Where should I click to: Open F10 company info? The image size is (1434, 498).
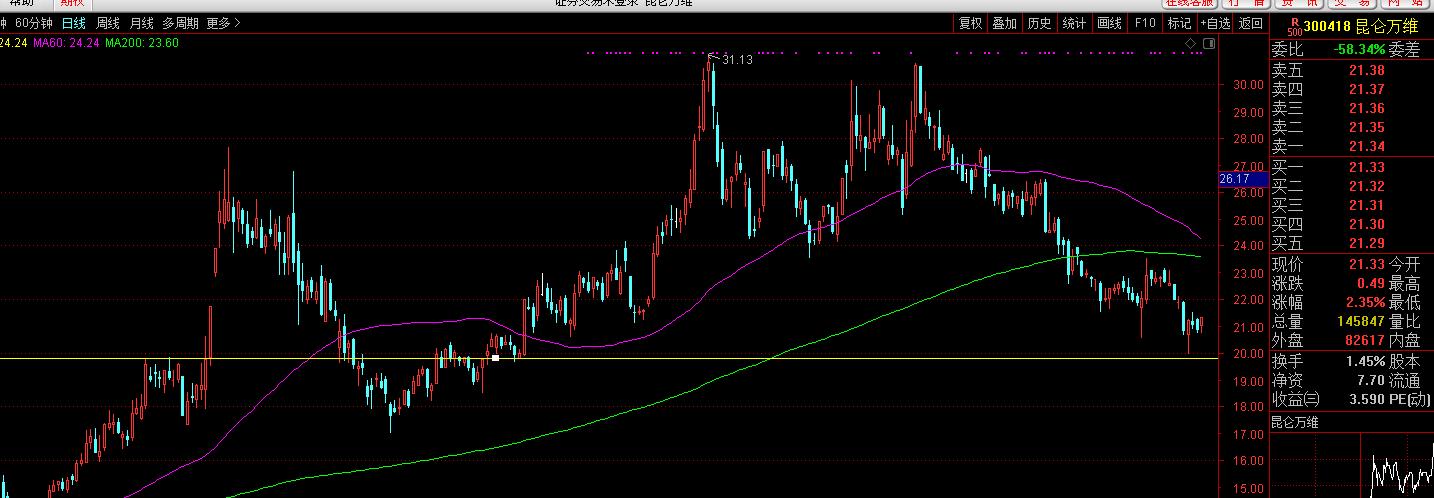1145,23
